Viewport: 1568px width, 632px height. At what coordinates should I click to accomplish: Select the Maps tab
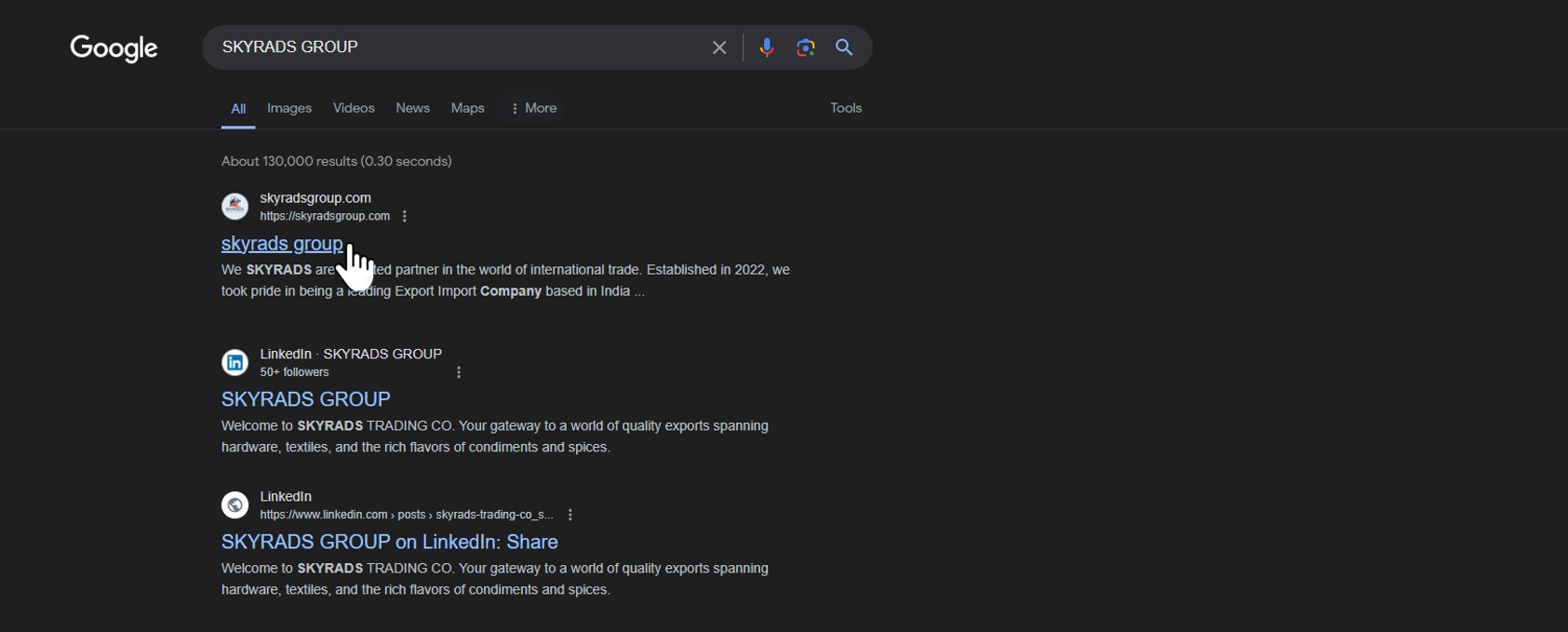467,108
